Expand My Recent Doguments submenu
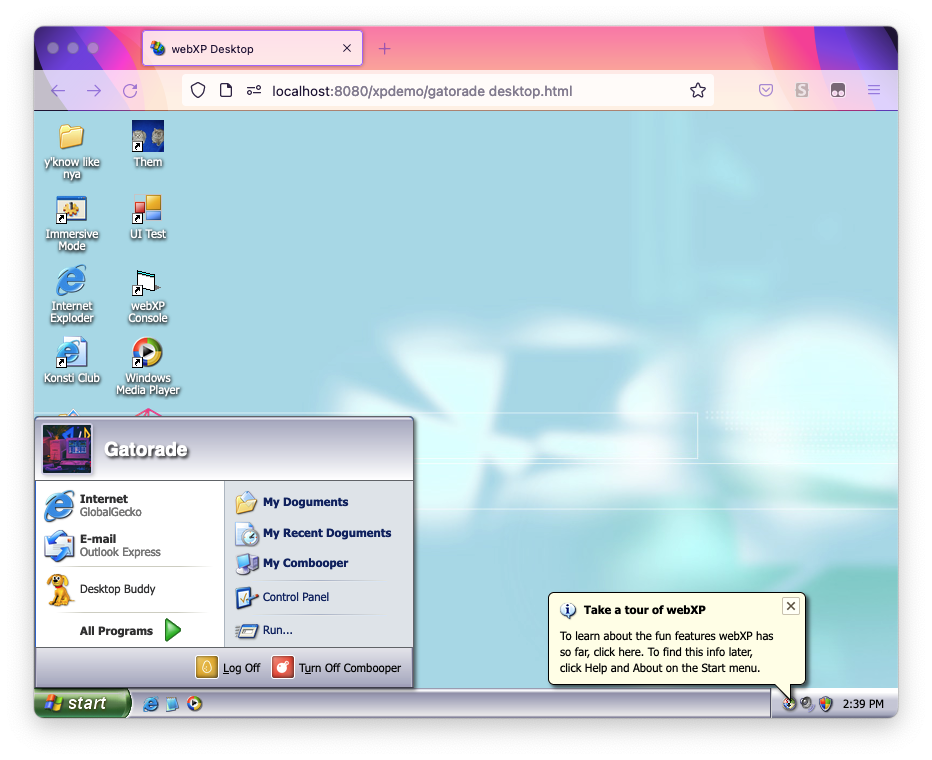 (x=326, y=533)
